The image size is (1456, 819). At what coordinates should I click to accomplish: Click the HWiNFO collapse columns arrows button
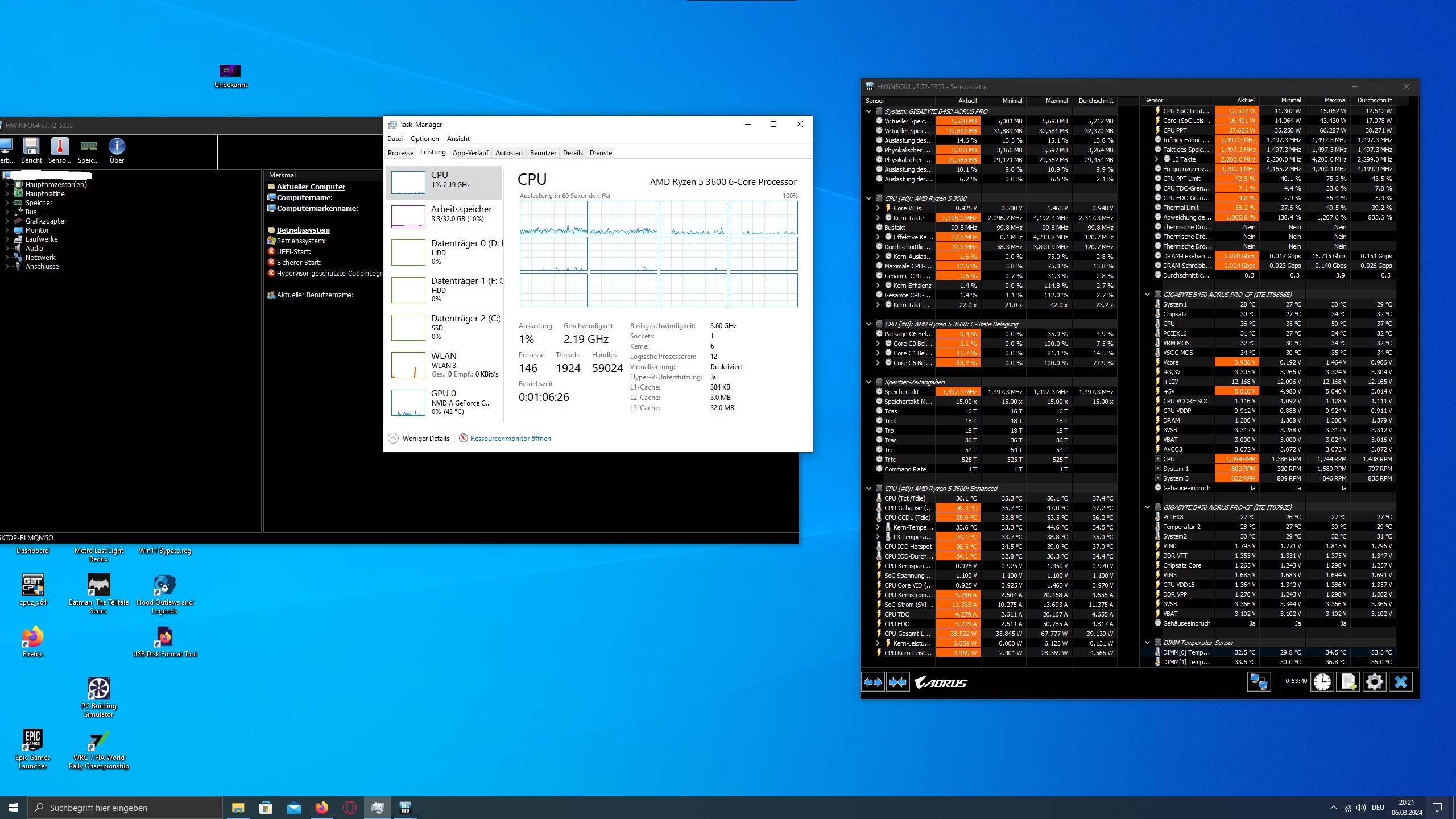(x=897, y=682)
